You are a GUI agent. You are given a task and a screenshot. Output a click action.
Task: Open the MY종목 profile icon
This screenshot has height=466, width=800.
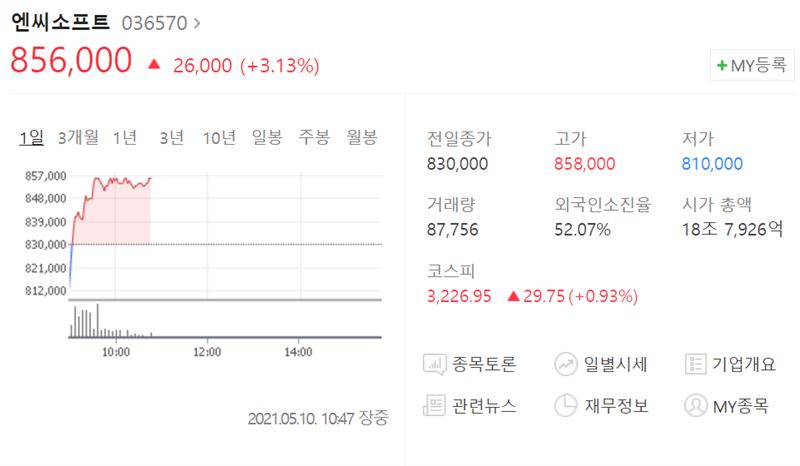pos(695,406)
